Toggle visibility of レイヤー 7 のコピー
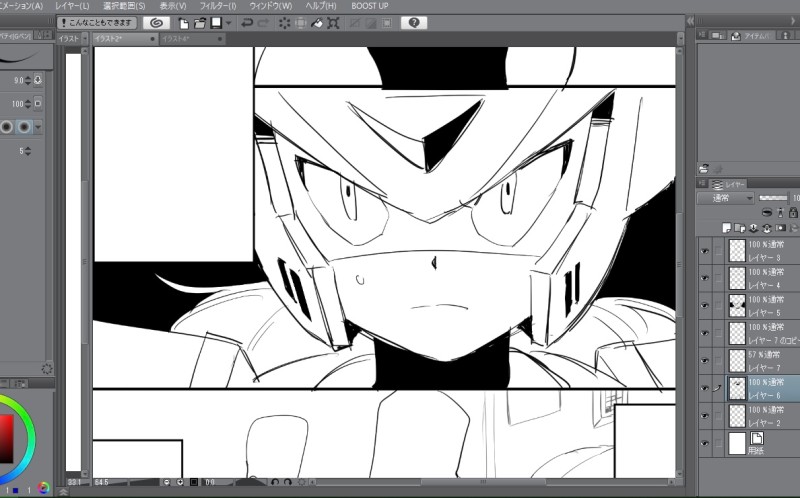800x498 pixels. 705,333
